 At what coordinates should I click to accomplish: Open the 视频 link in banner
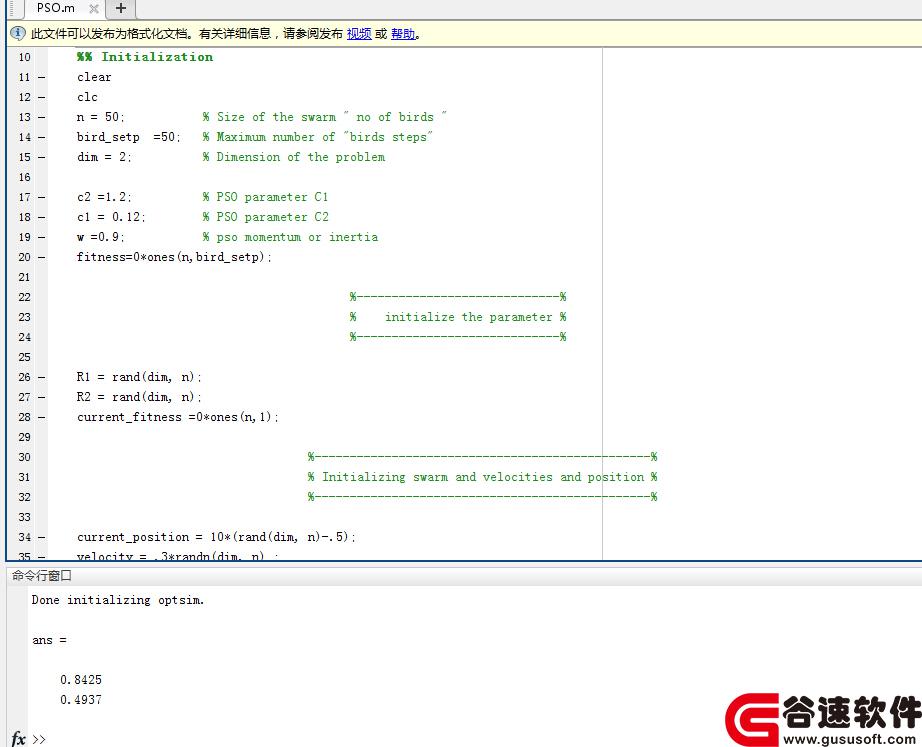[359, 34]
